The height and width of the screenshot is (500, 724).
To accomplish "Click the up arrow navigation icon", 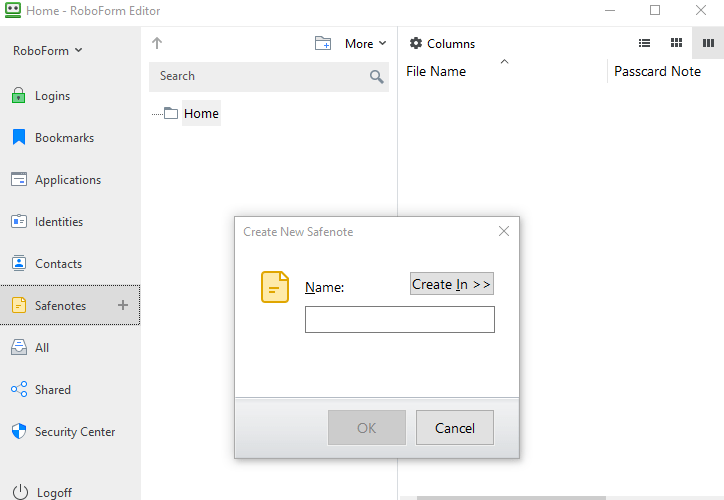I will pos(157,44).
